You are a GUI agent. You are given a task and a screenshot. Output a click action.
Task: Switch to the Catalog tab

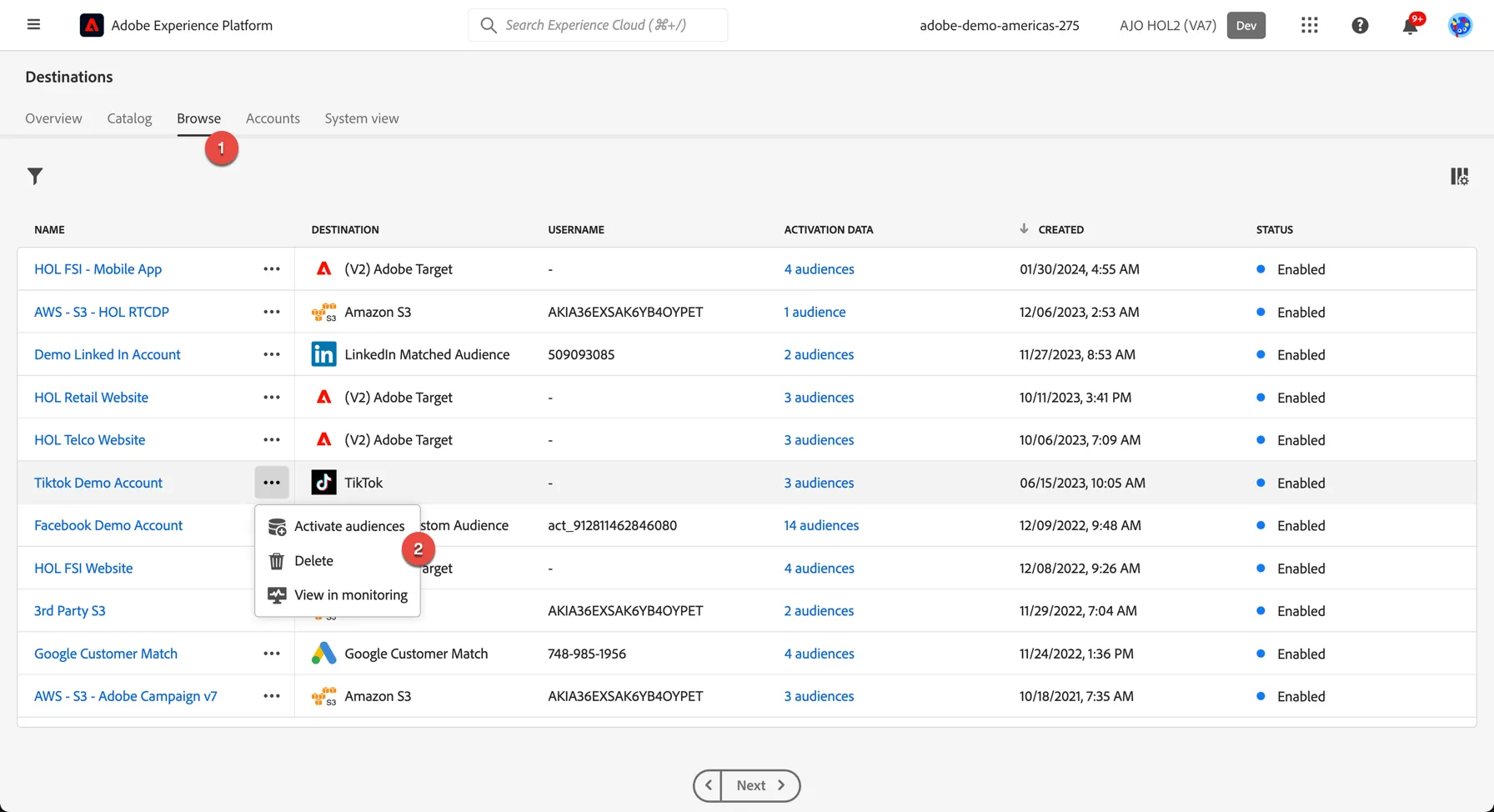click(129, 118)
